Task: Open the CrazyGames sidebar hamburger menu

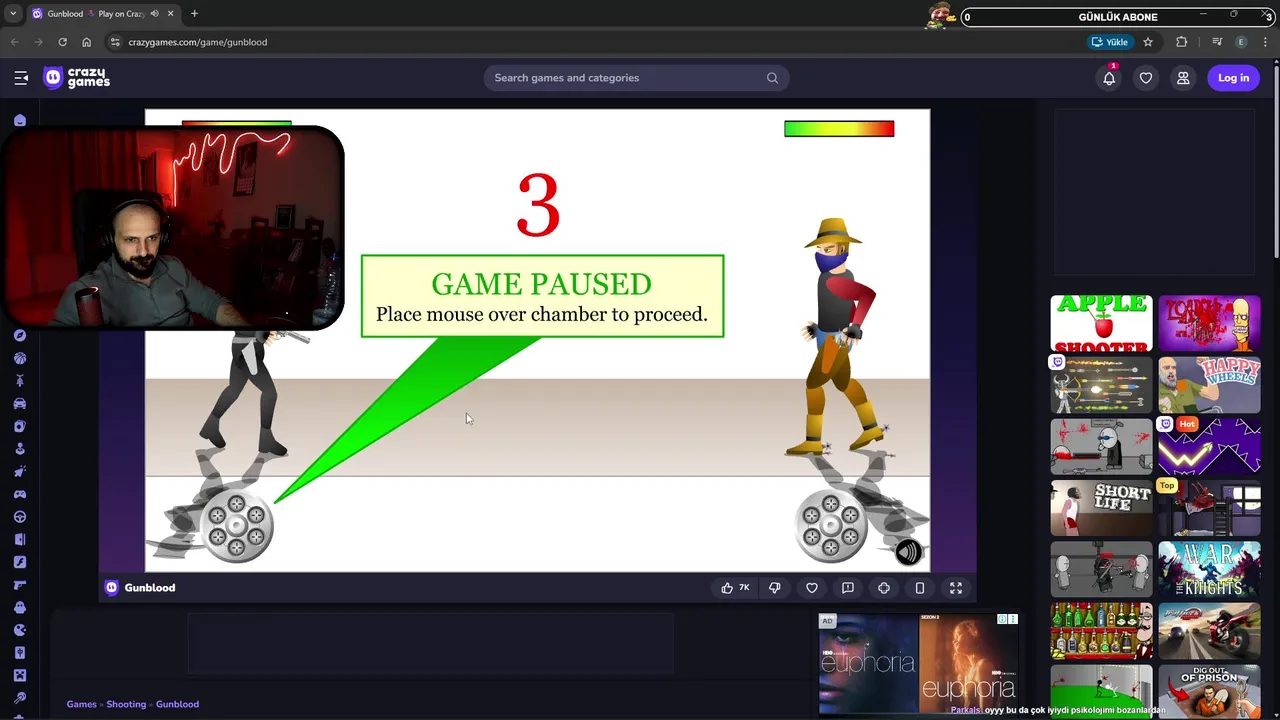Action: coord(21,78)
